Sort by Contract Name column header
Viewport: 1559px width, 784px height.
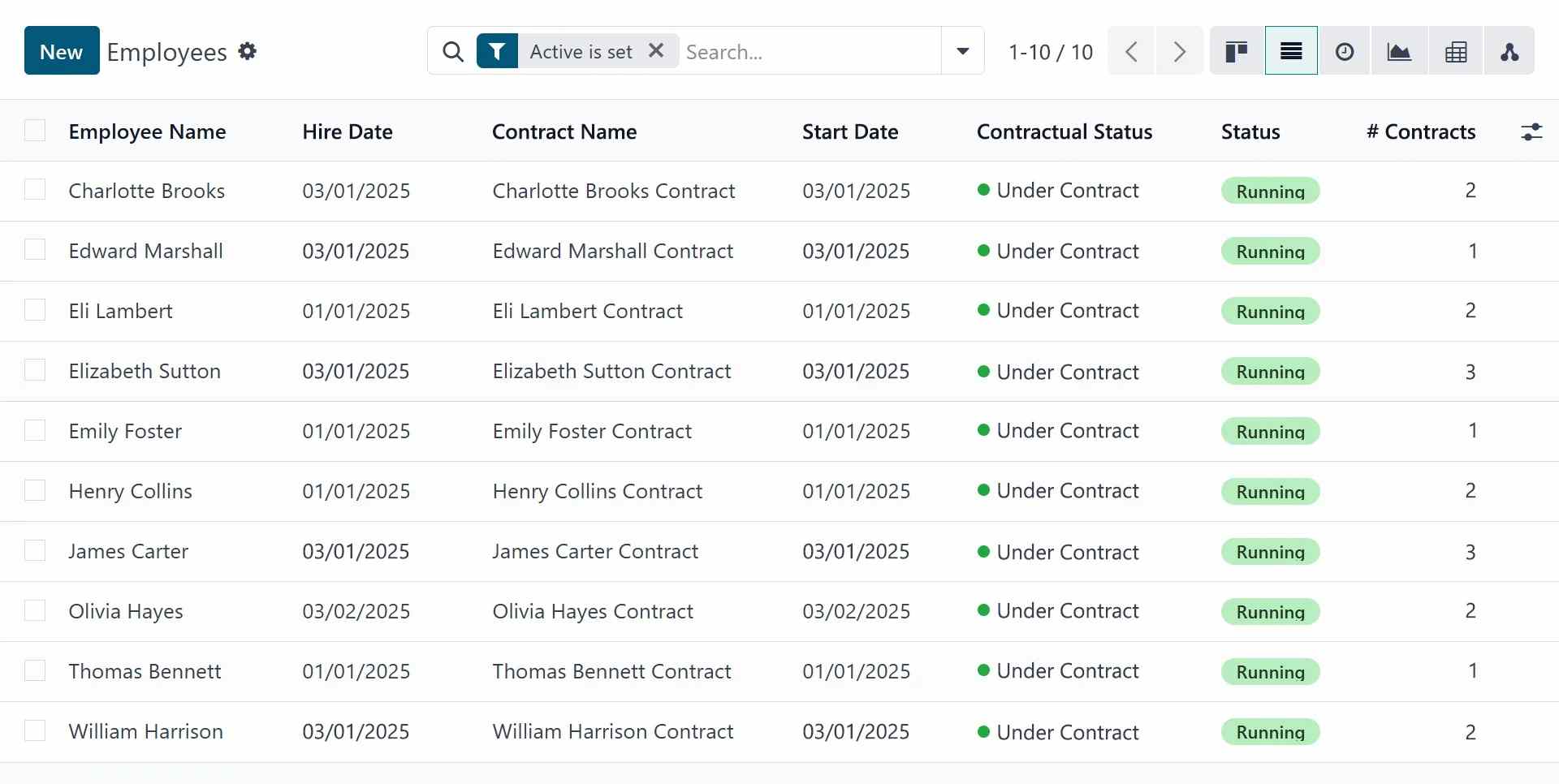[x=564, y=131]
